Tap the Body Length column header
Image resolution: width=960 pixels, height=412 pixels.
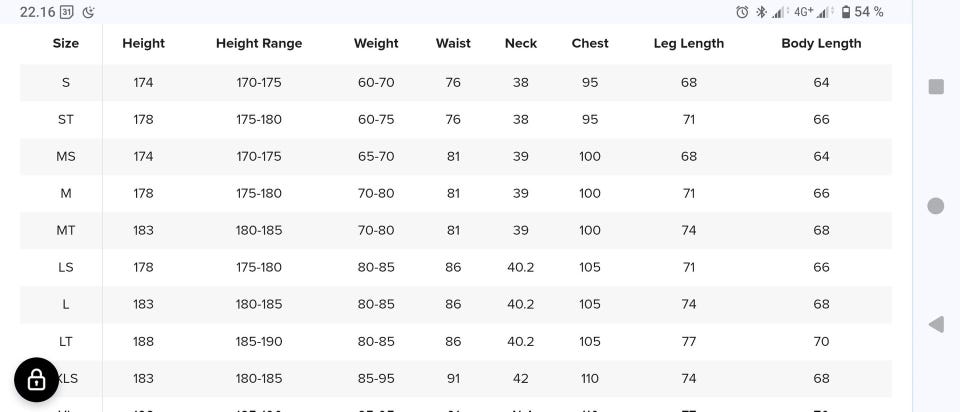click(x=821, y=43)
